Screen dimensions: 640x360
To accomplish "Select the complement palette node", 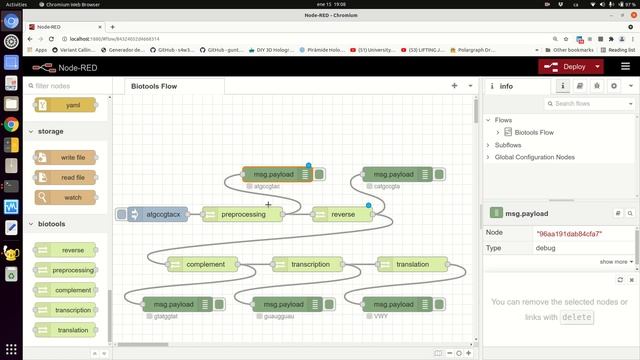I will click(65, 290).
